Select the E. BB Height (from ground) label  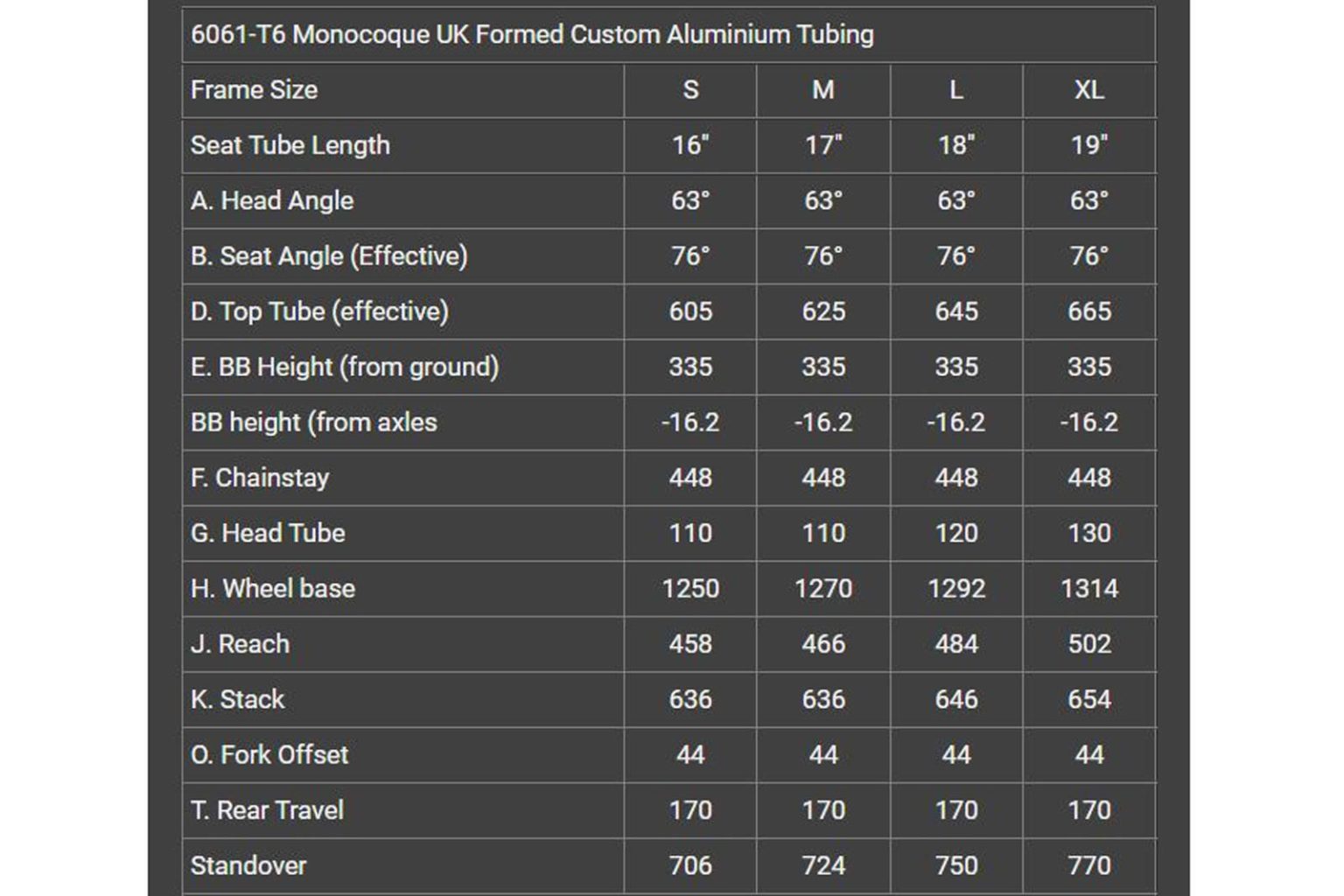[345, 367]
